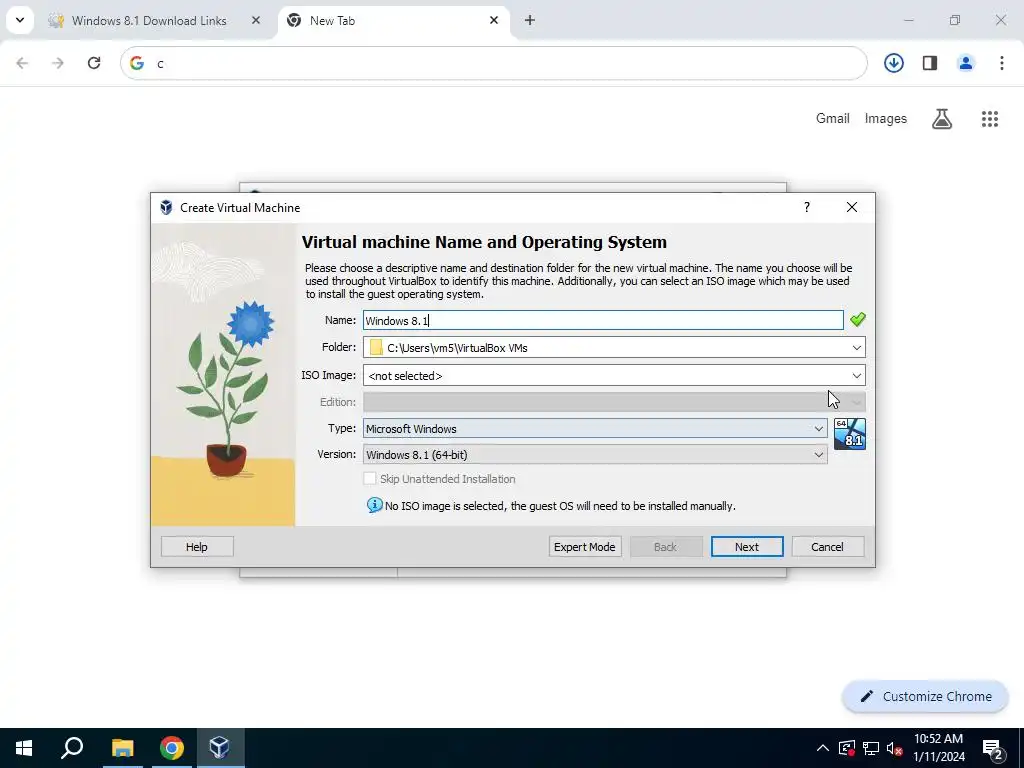The height and width of the screenshot is (768, 1024).
Task: Click the Help button
Action: point(197,547)
